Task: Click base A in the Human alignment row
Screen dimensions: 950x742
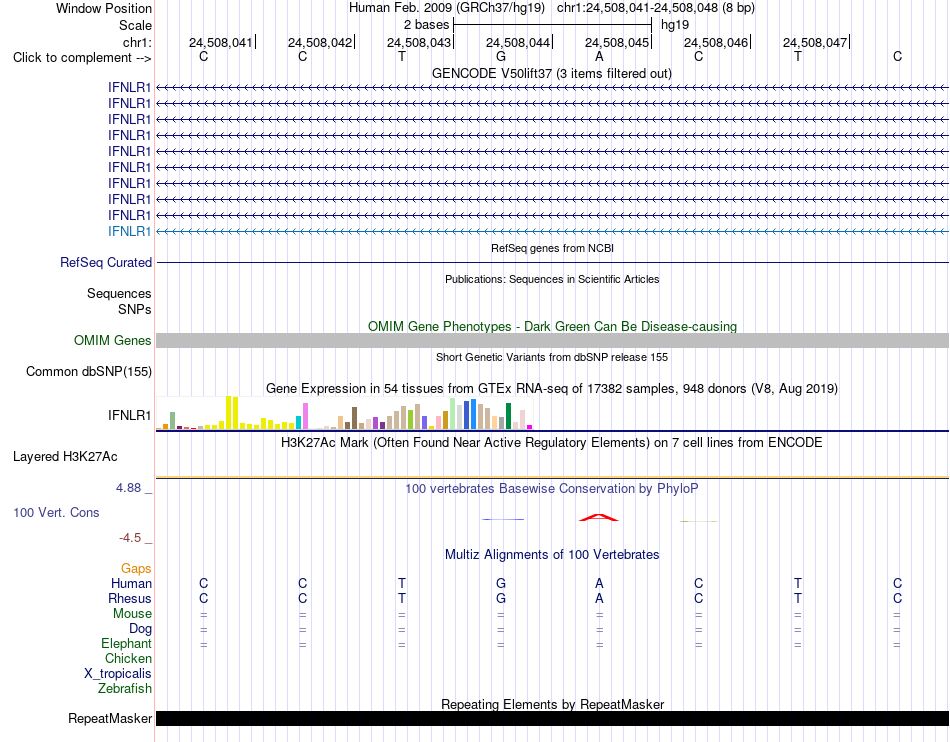Action: (599, 583)
